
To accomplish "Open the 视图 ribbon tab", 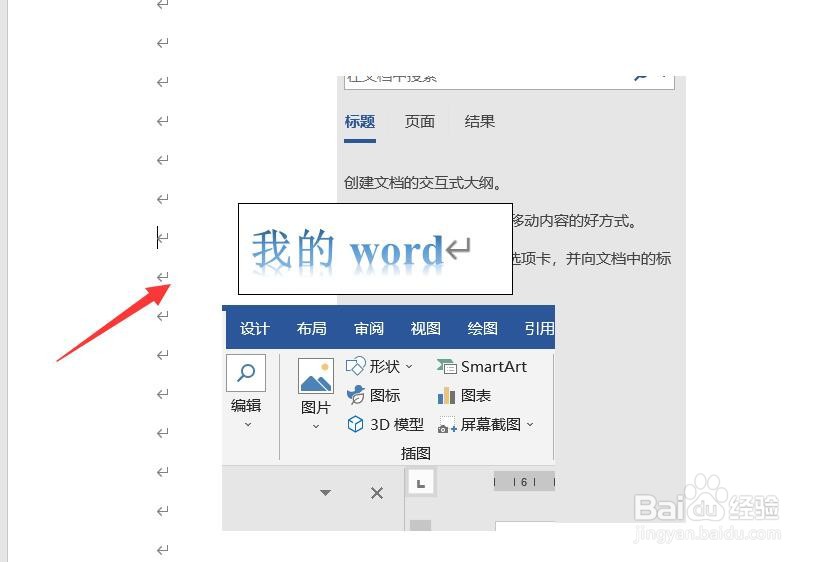I will point(426,328).
